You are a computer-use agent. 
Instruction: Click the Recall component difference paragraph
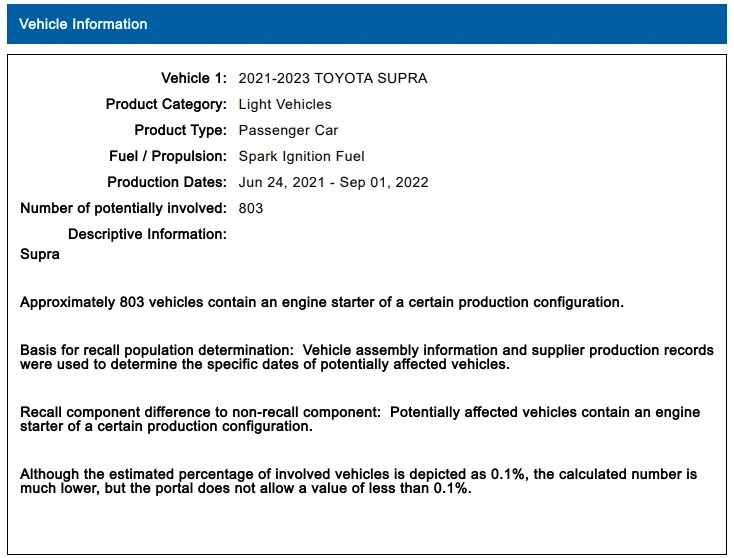click(360, 419)
